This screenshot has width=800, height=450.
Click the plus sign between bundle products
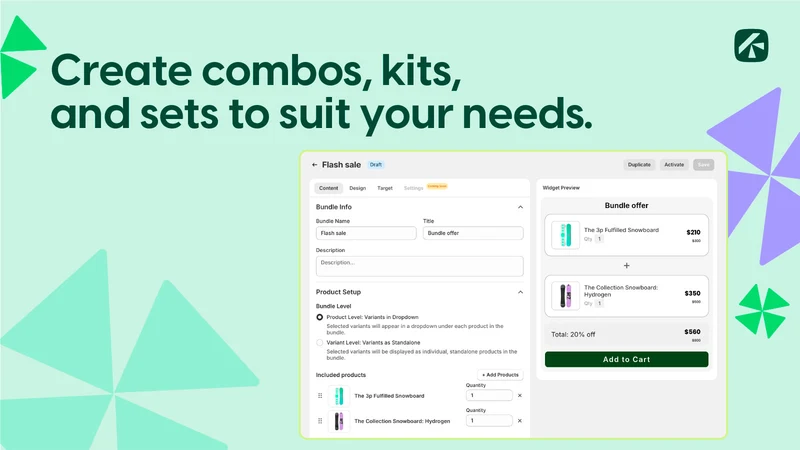627,266
